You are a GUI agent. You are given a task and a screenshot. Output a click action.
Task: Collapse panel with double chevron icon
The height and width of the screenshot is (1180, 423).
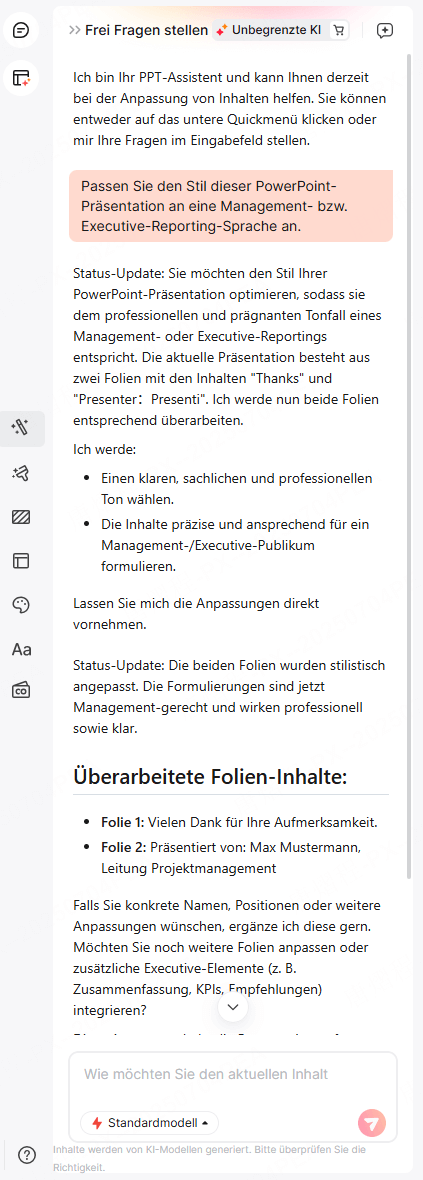75,30
